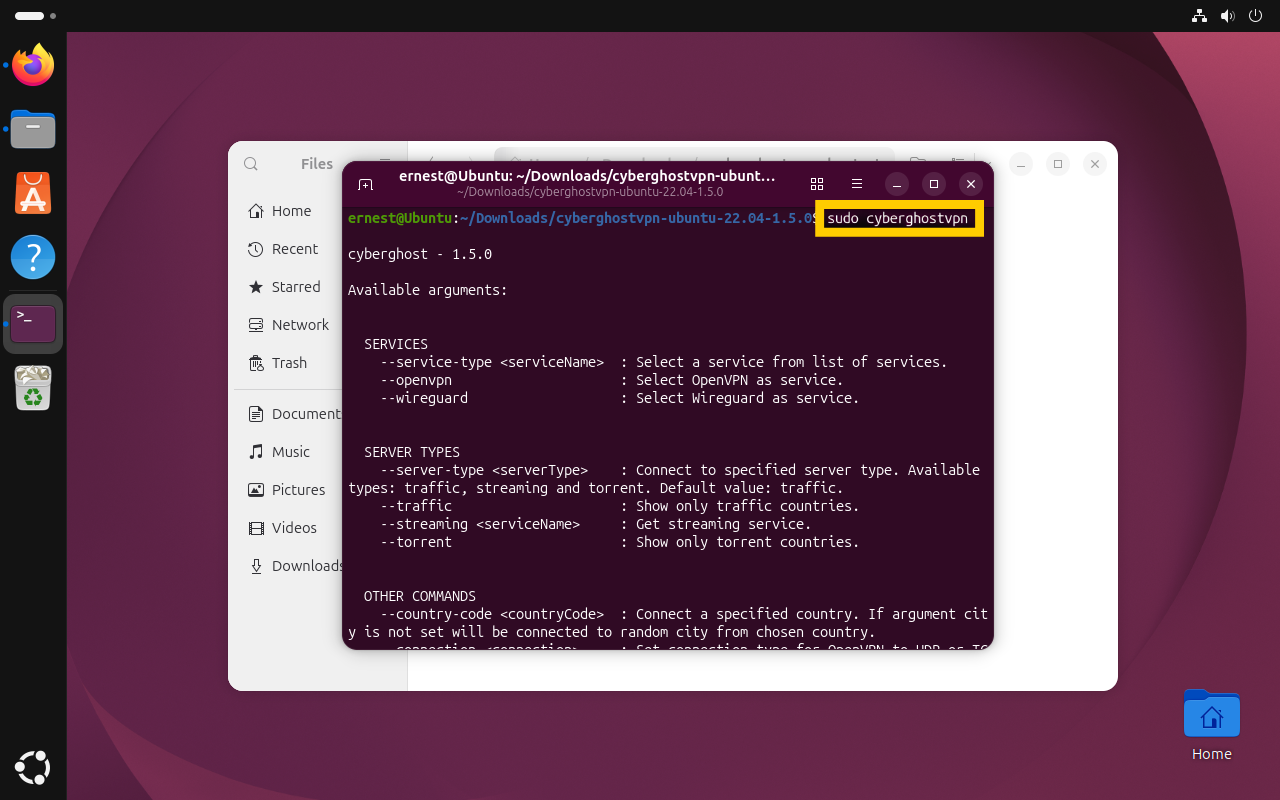Open the terminal hamburger menu
The height and width of the screenshot is (800, 1280).
click(x=857, y=184)
